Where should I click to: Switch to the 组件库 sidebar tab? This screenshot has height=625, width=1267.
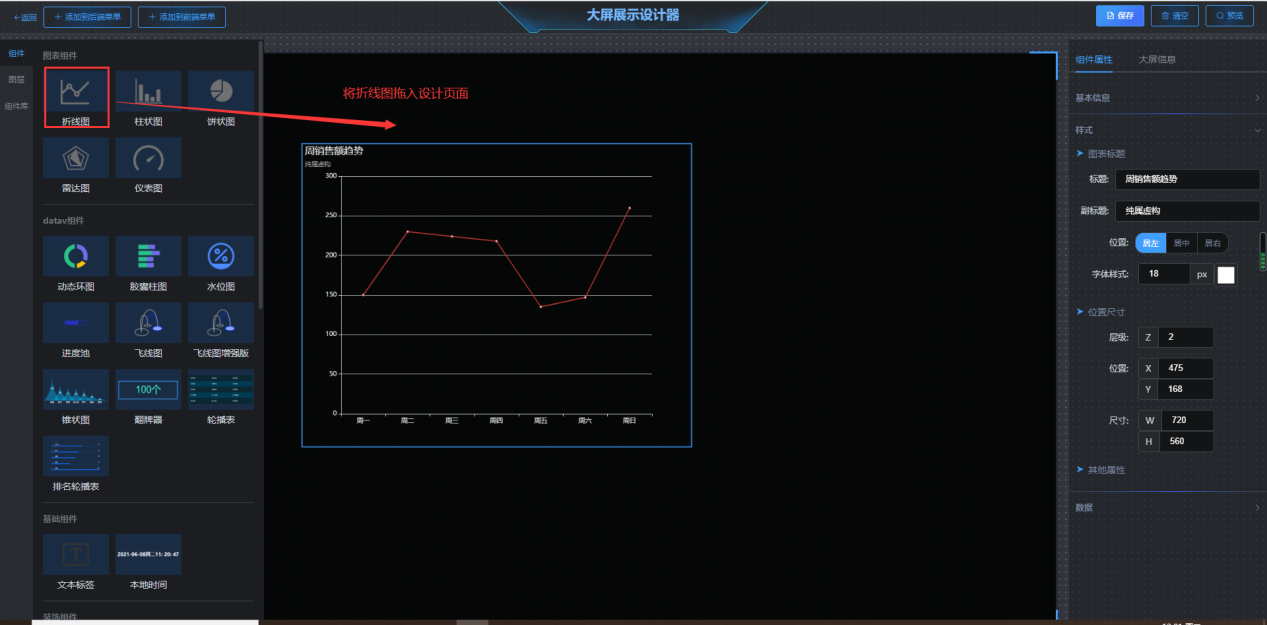click(16, 105)
